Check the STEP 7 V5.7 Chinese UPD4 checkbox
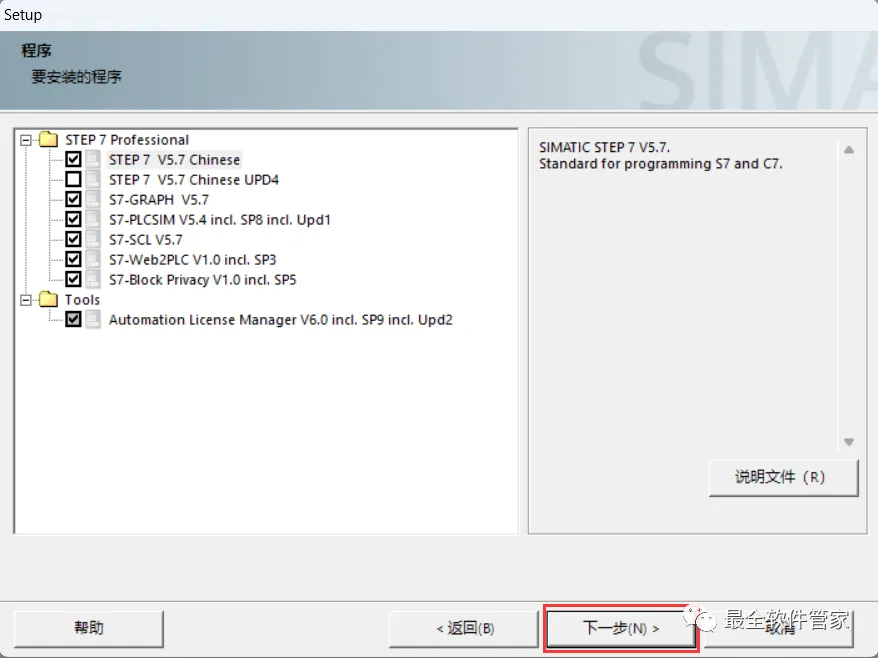 (x=73, y=179)
